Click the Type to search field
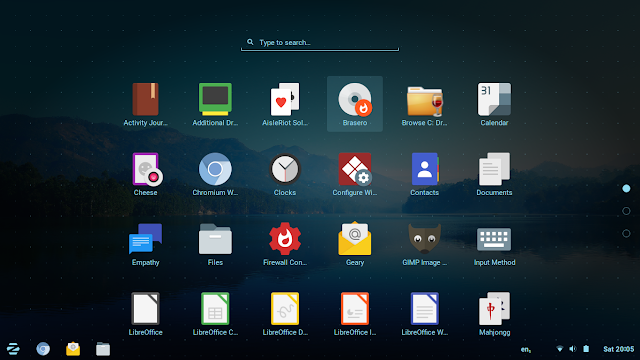 [x=320, y=42]
